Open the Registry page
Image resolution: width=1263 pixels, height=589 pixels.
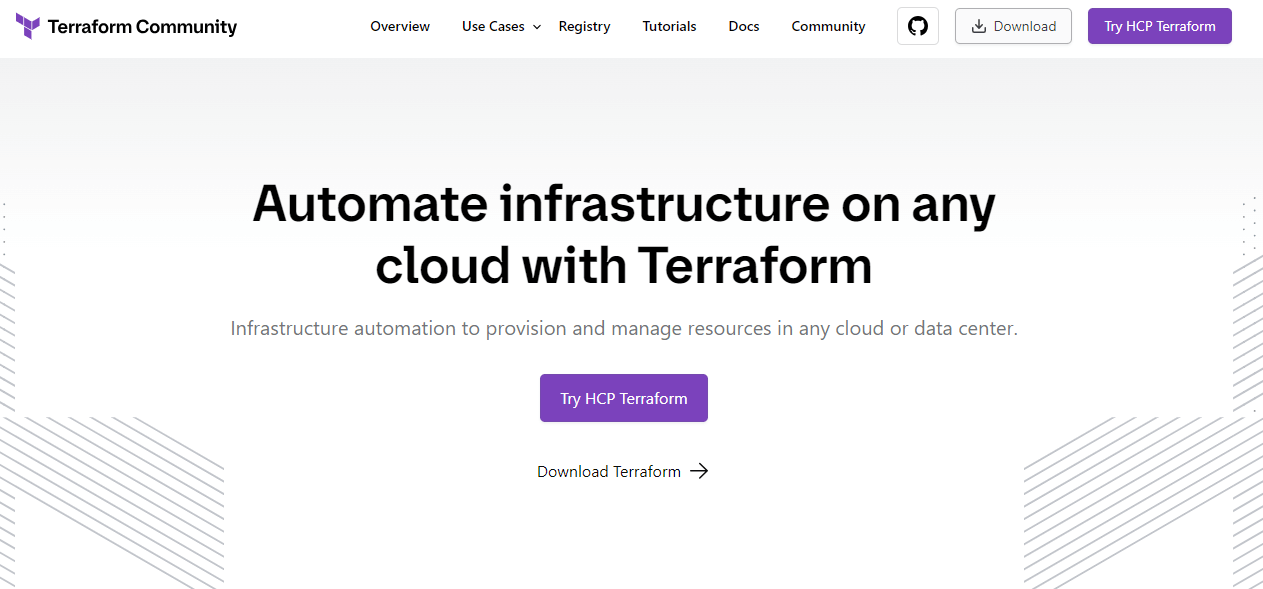coord(584,26)
